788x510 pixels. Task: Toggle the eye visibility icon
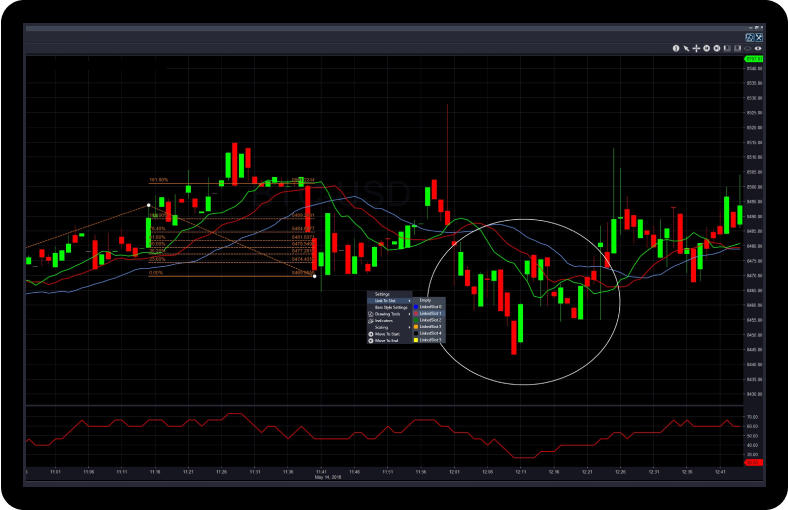(758, 48)
